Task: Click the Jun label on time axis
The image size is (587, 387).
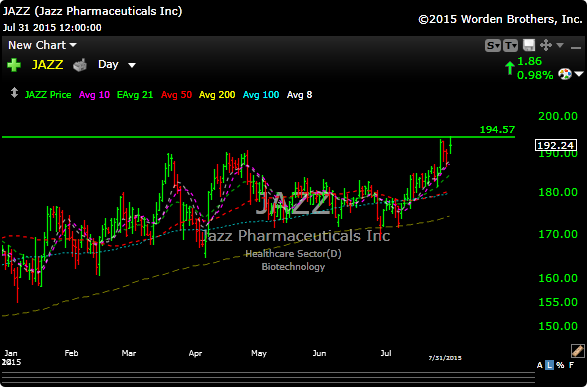Action: tap(319, 353)
